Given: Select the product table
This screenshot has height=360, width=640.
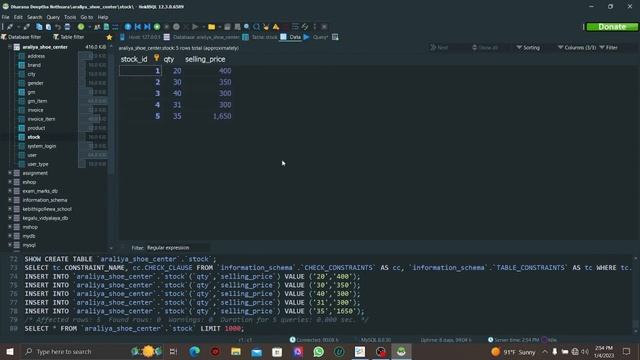Looking at the screenshot, I should tap(36, 128).
